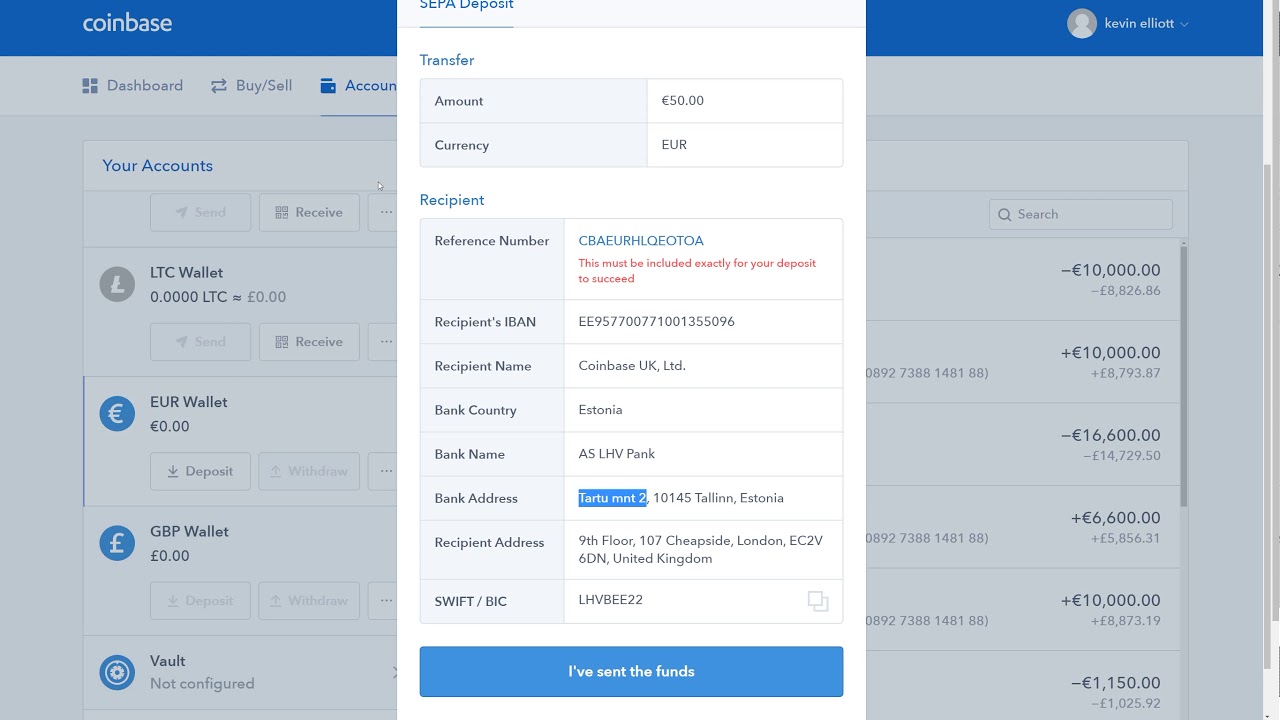This screenshot has height=720, width=1280.
Task: Click Receive button under LTC Wallet
Action: [309, 342]
